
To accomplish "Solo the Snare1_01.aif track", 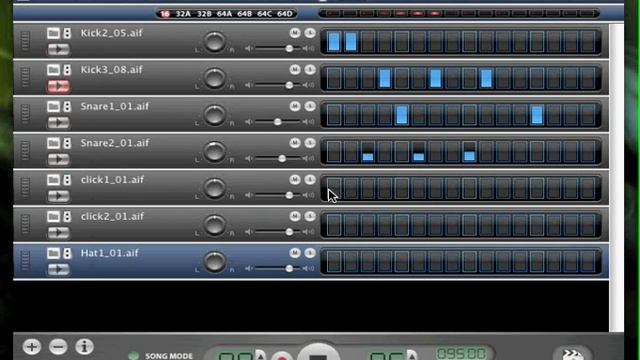I will click(x=310, y=106).
